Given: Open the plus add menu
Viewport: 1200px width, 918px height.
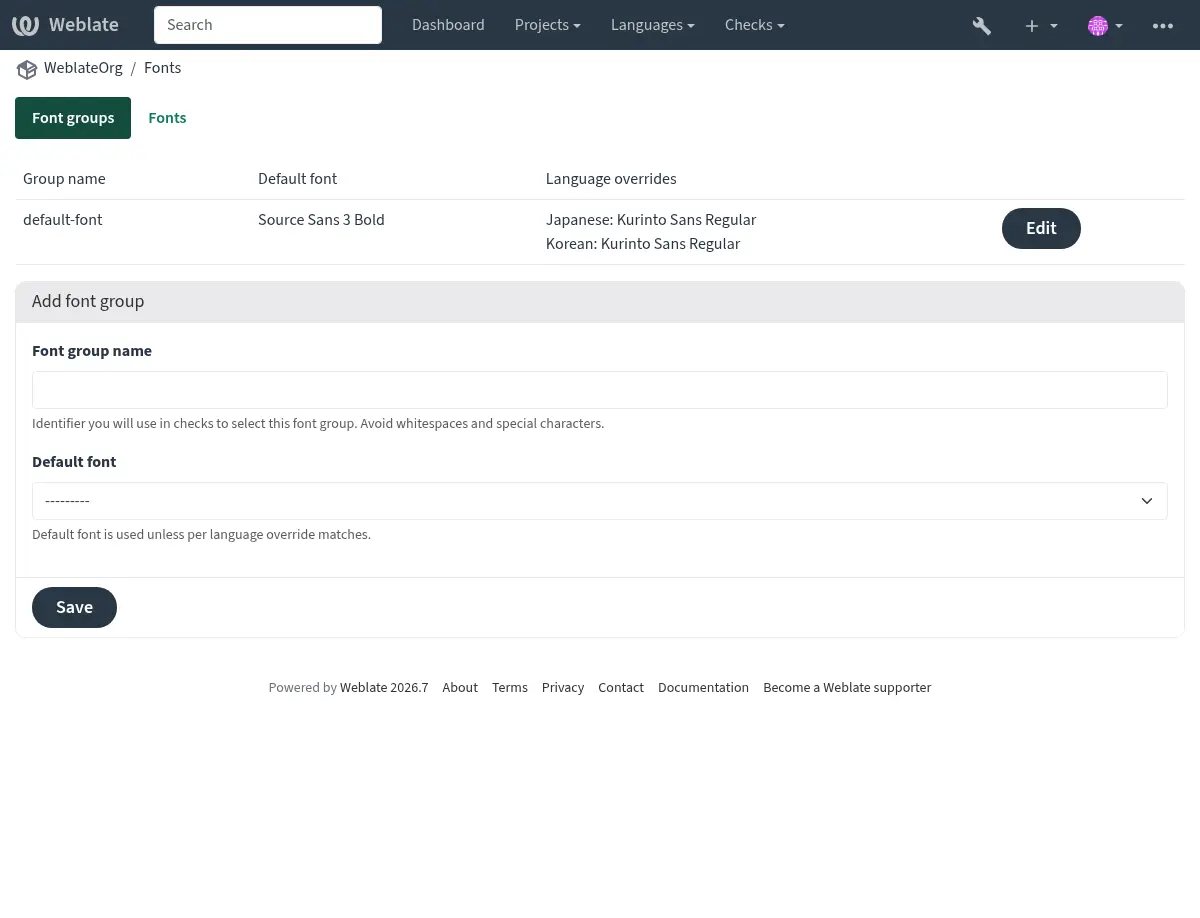Looking at the screenshot, I should click(x=1041, y=25).
